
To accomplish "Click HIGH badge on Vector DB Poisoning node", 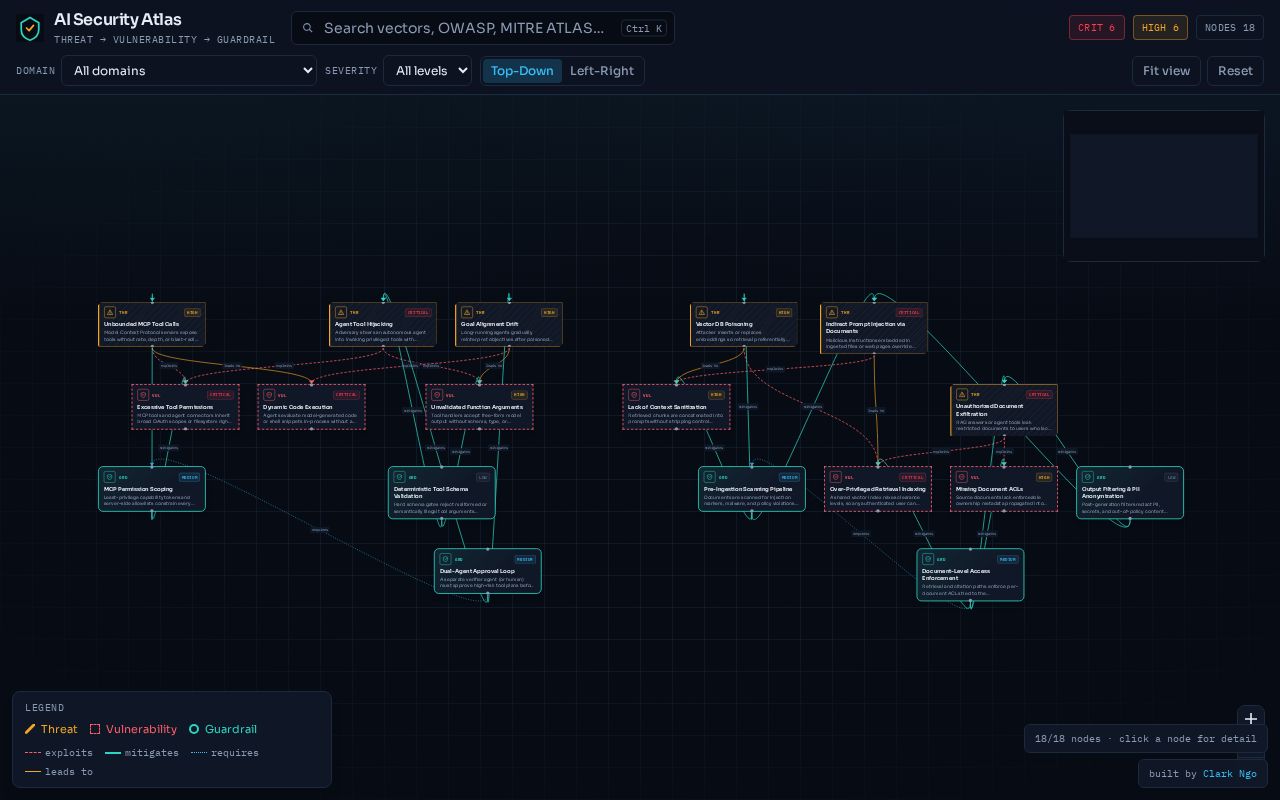I will point(784,312).
